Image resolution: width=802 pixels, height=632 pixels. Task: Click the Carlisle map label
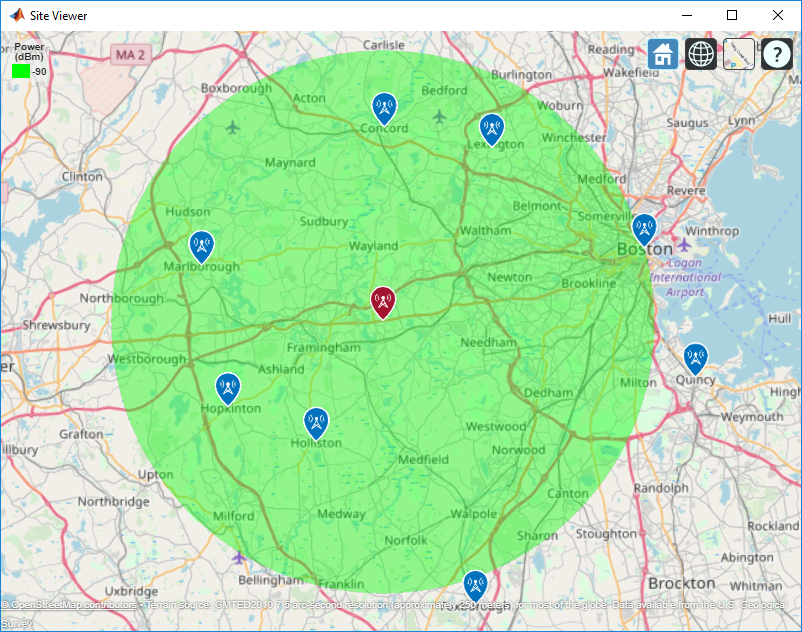point(384,45)
